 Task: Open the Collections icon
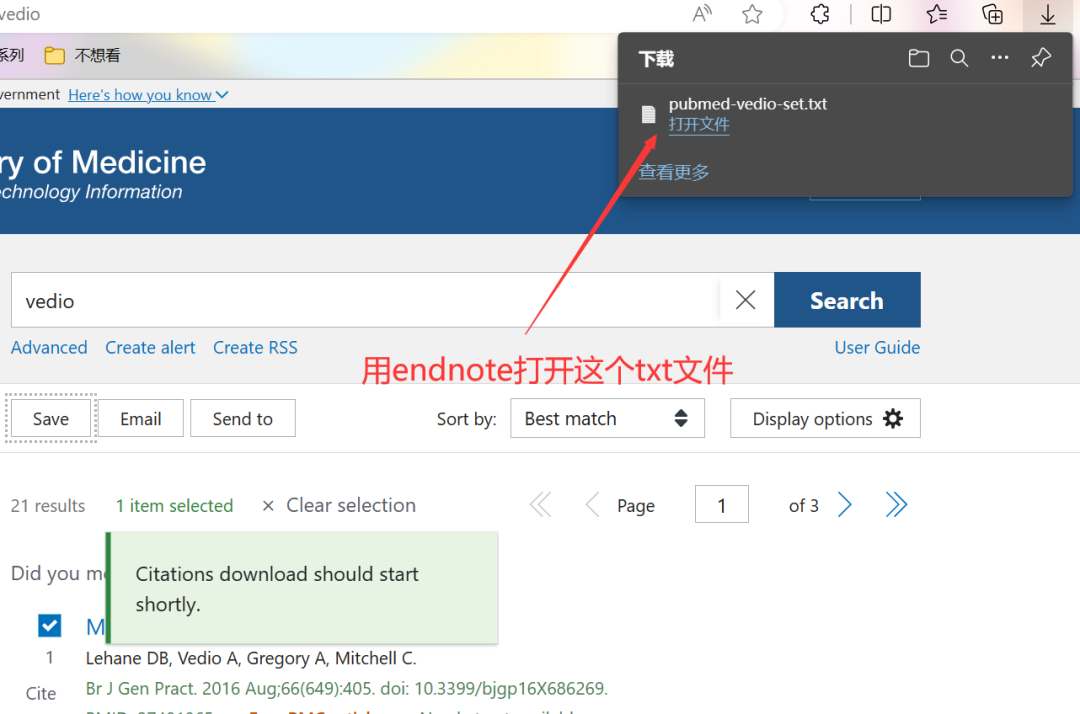click(993, 14)
